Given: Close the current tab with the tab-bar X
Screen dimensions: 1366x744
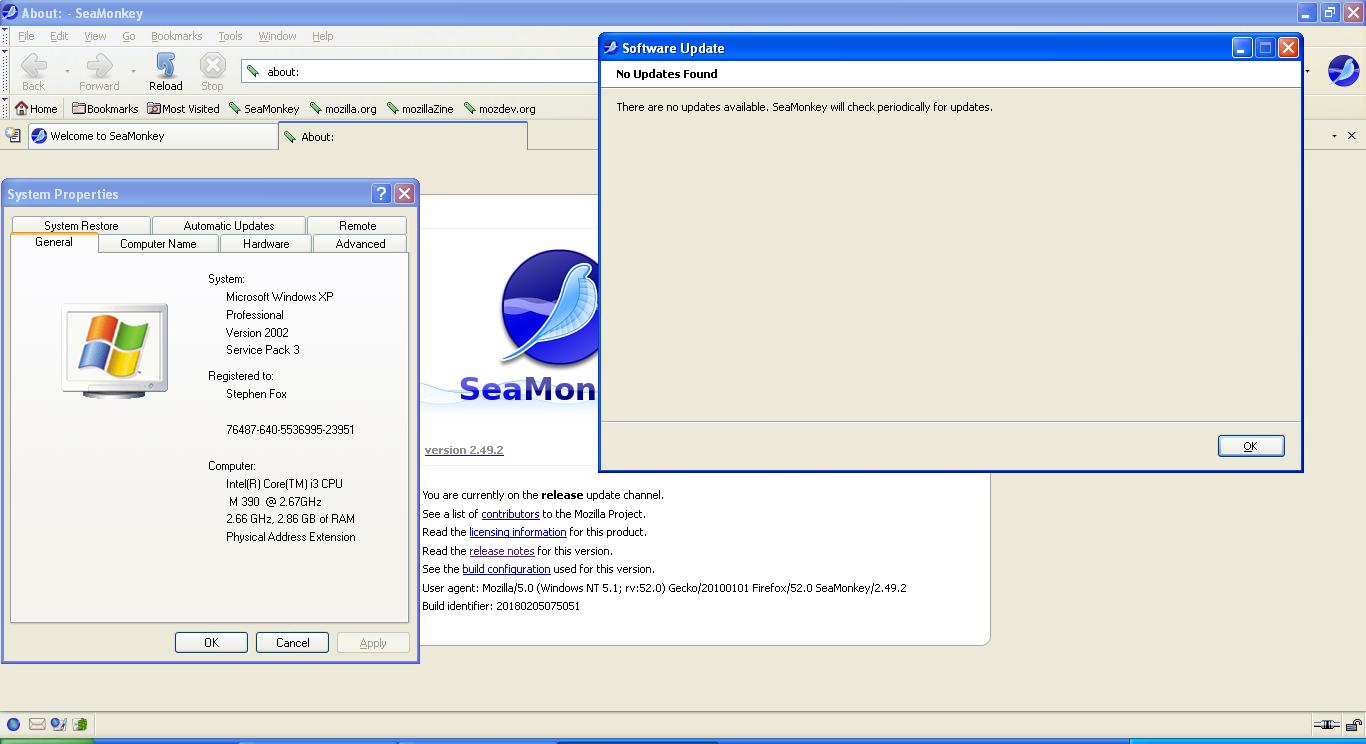Looking at the screenshot, I should [1352, 135].
